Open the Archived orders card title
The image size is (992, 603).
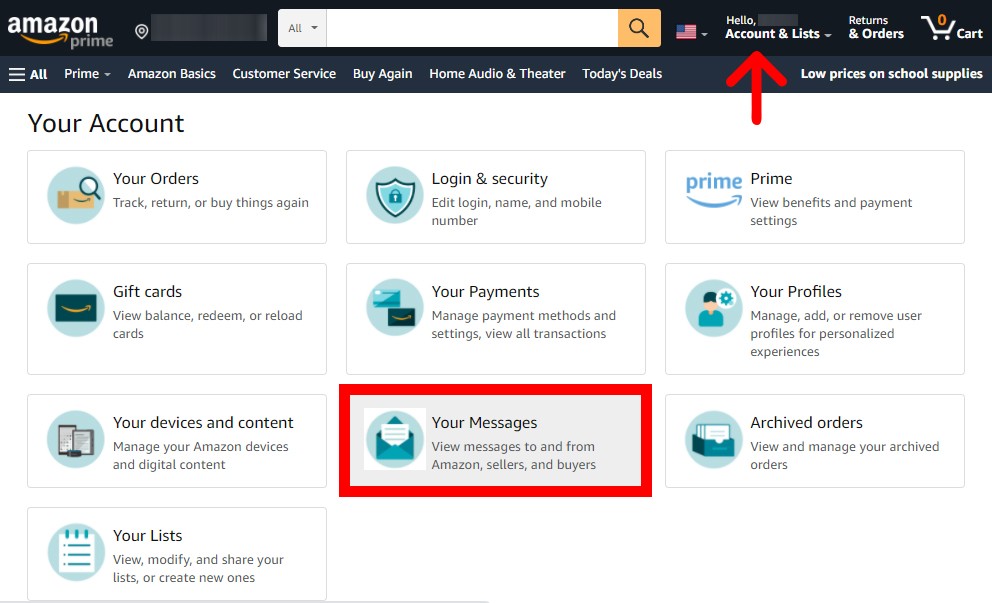point(807,423)
